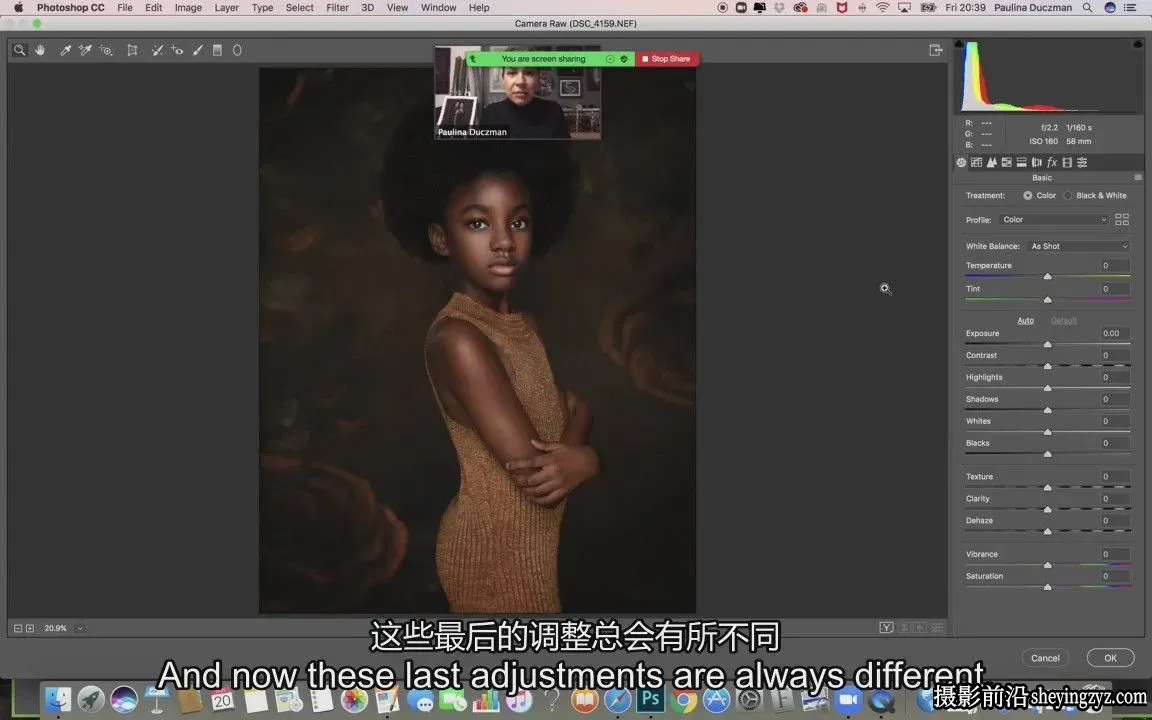Click the Temperature slider handle
The image size is (1152, 720).
click(1048, 276)
